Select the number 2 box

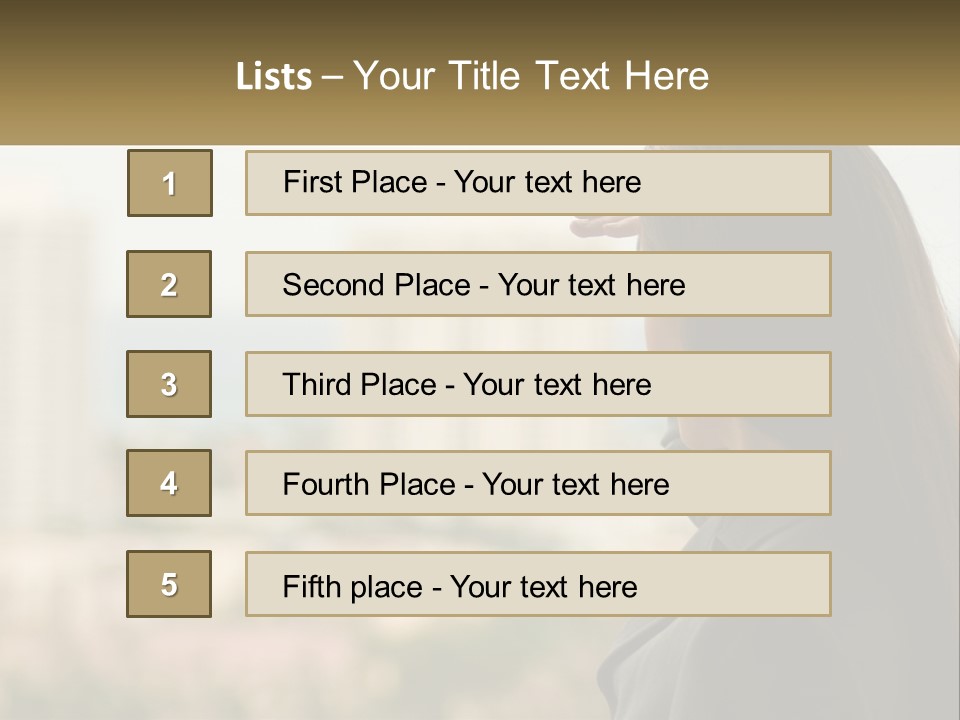[x=169, y=284]
